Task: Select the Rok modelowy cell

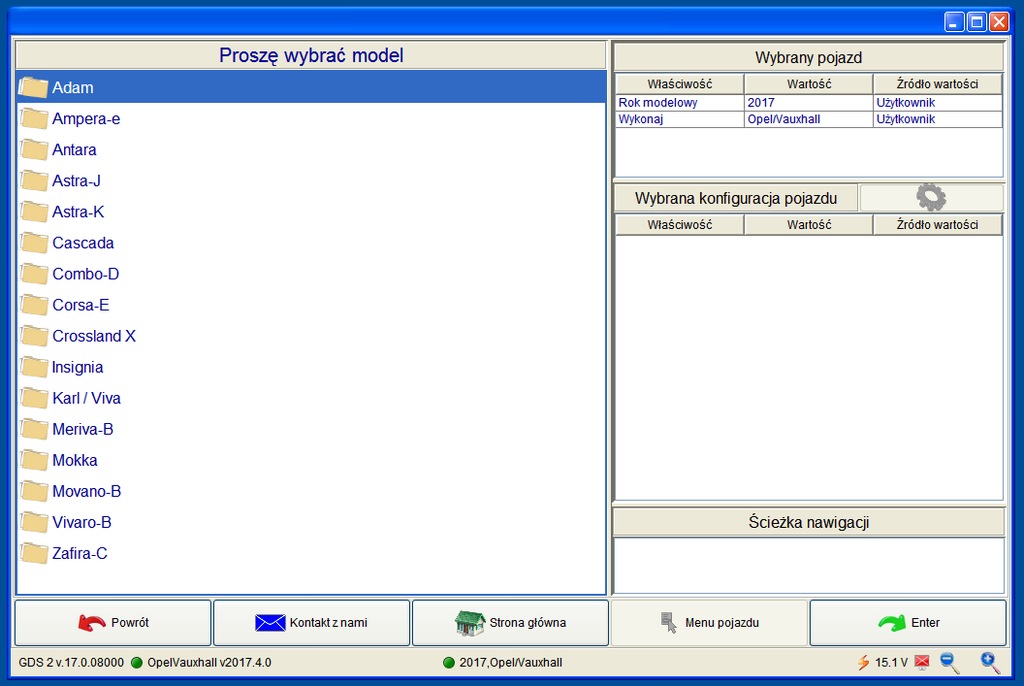Action: pyautogui.click(x=680, y=103)
